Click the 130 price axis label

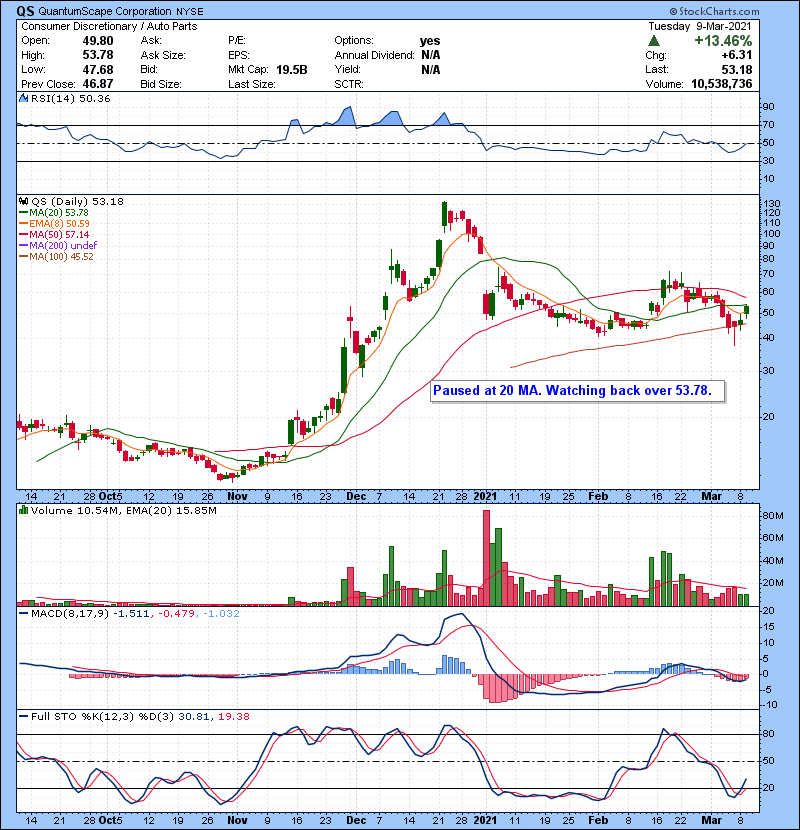(x=771, y=203)
